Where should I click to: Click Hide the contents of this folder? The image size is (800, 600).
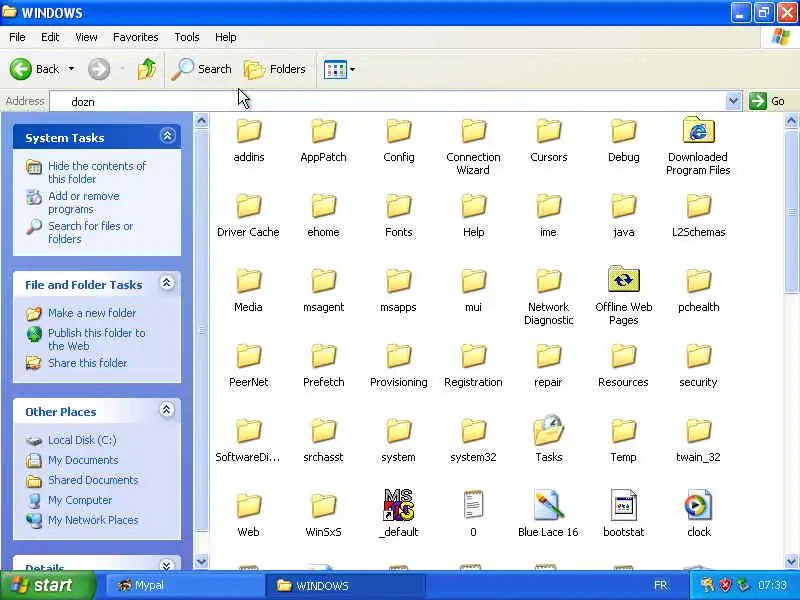tap(97, 172)
